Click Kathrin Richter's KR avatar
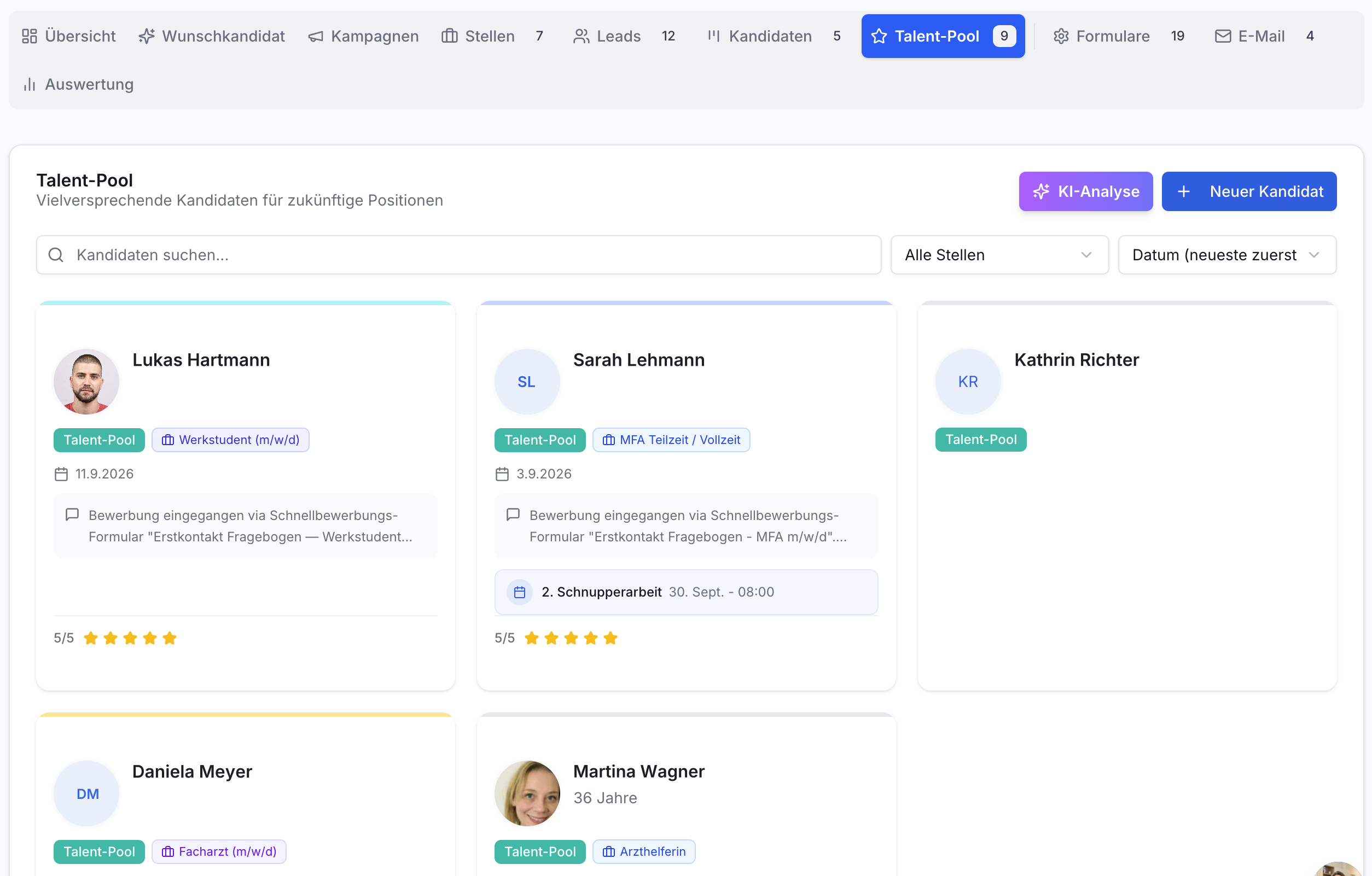Image resolution: width=1372 pixels, height=876 pixels. pos(968,382)
